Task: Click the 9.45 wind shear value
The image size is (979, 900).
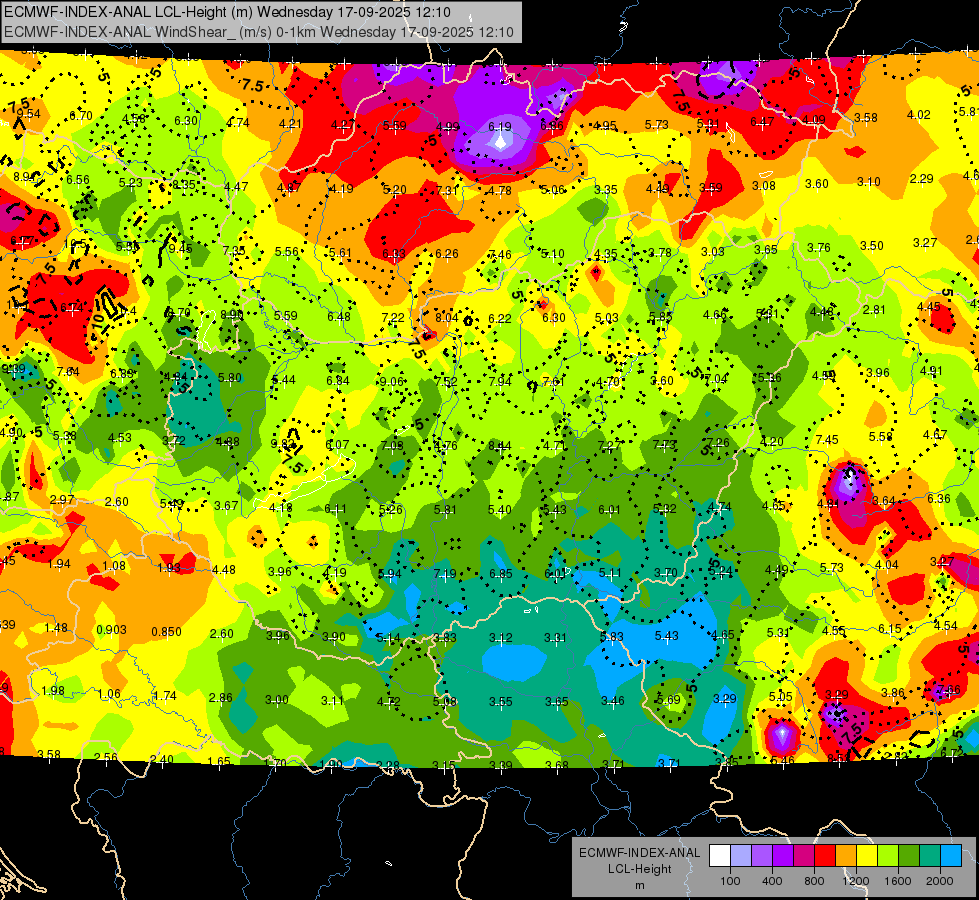Action: [x=180, y=248]
